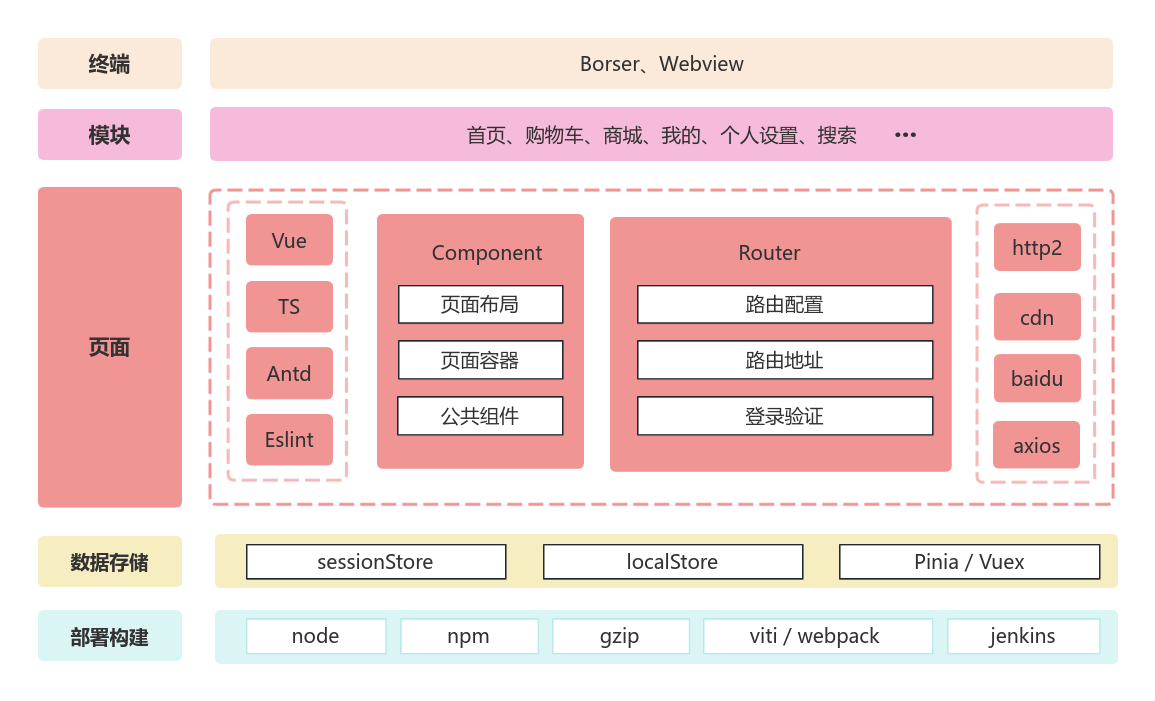Select the Component panel header

487,253
